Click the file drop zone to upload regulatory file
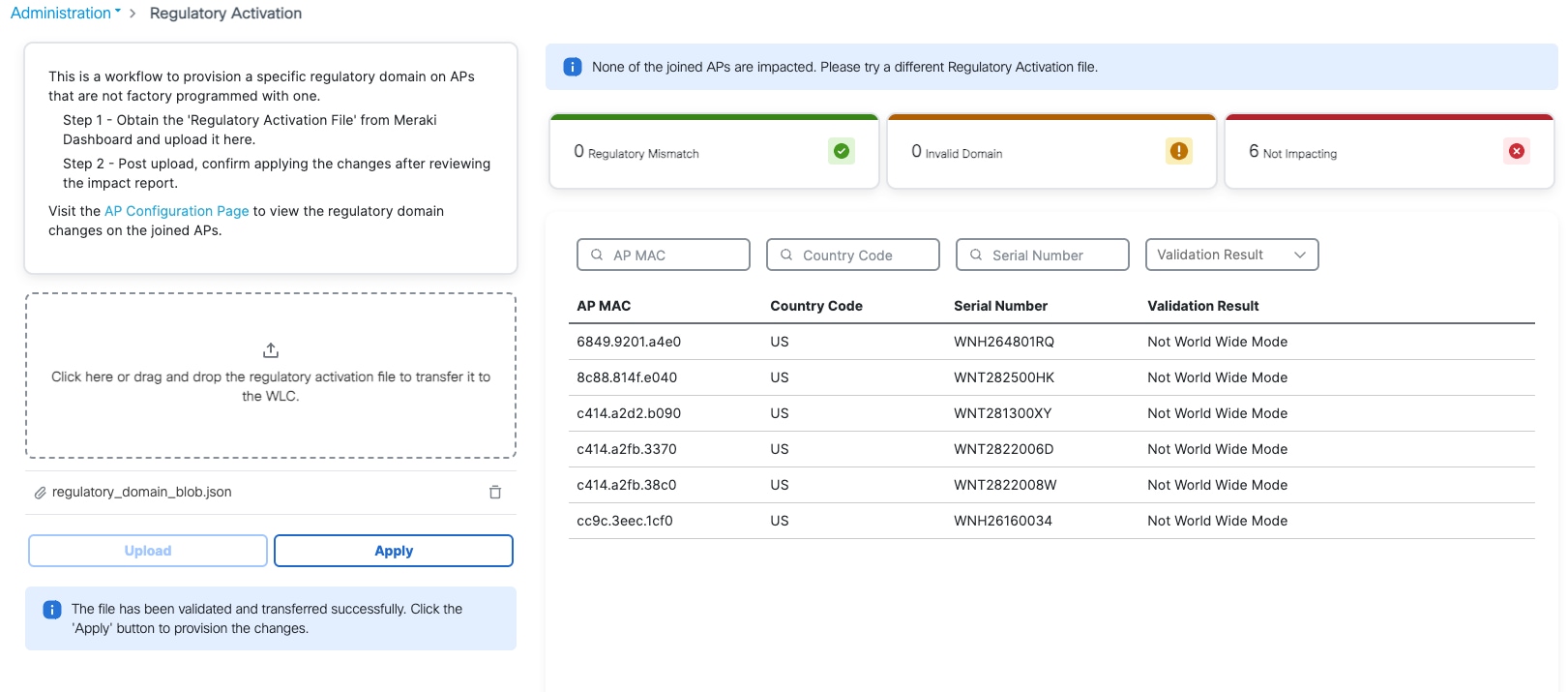 pos(271,376)
